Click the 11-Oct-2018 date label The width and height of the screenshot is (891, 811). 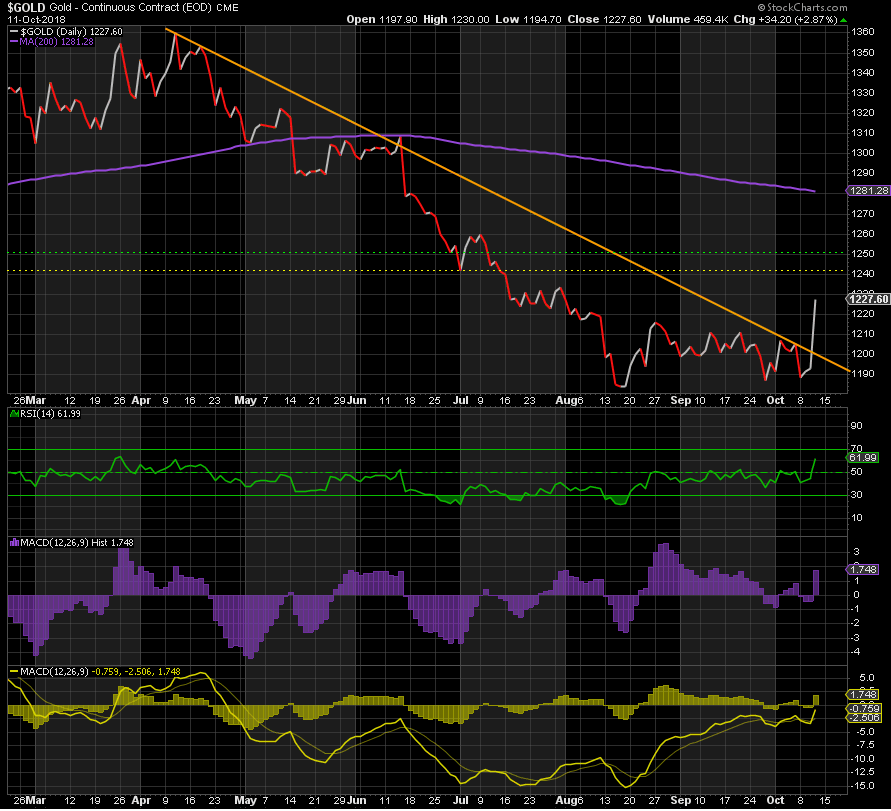33,19
